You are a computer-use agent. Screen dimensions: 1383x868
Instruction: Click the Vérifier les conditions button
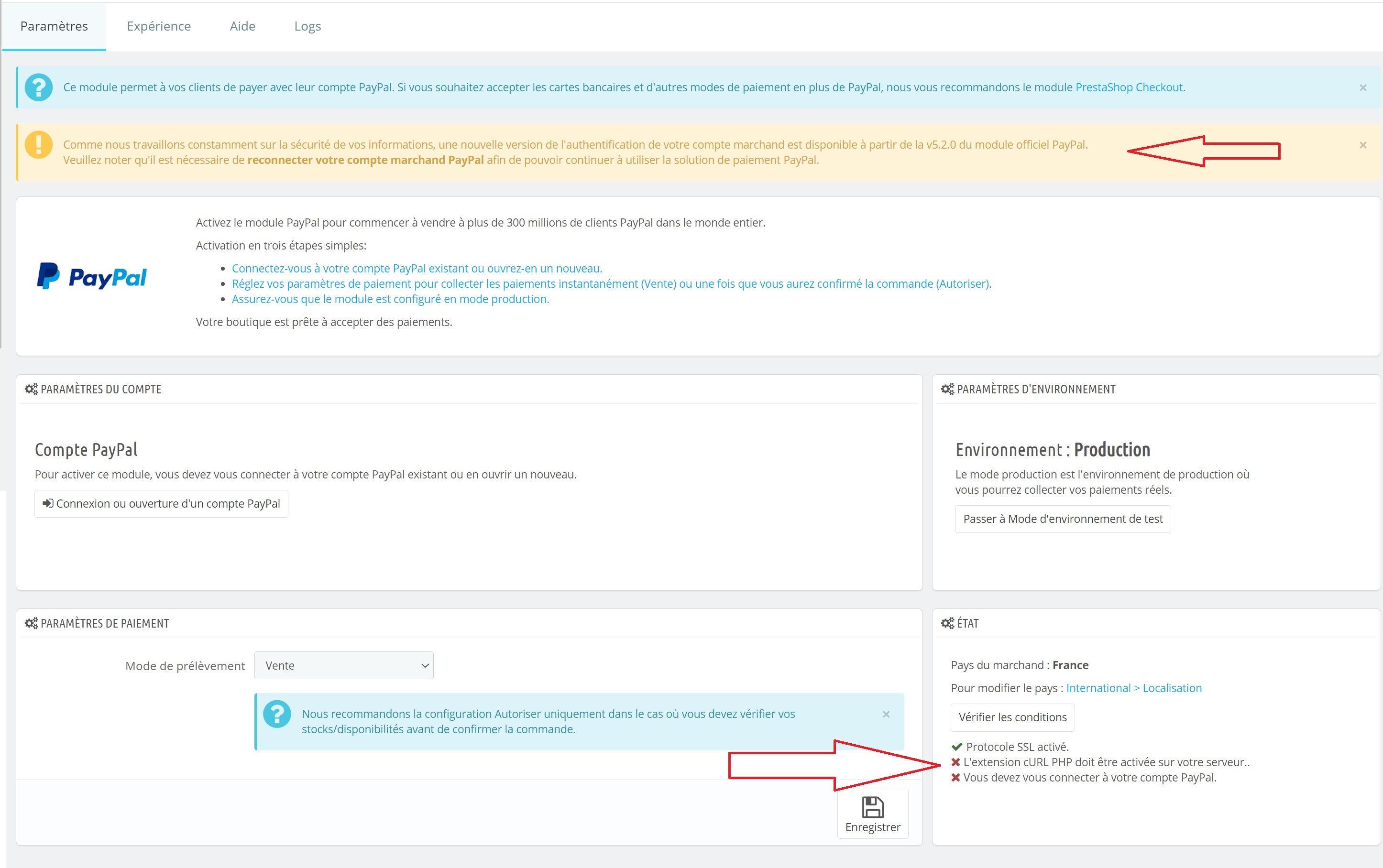pyautogui.click(x=1012, y=717)
